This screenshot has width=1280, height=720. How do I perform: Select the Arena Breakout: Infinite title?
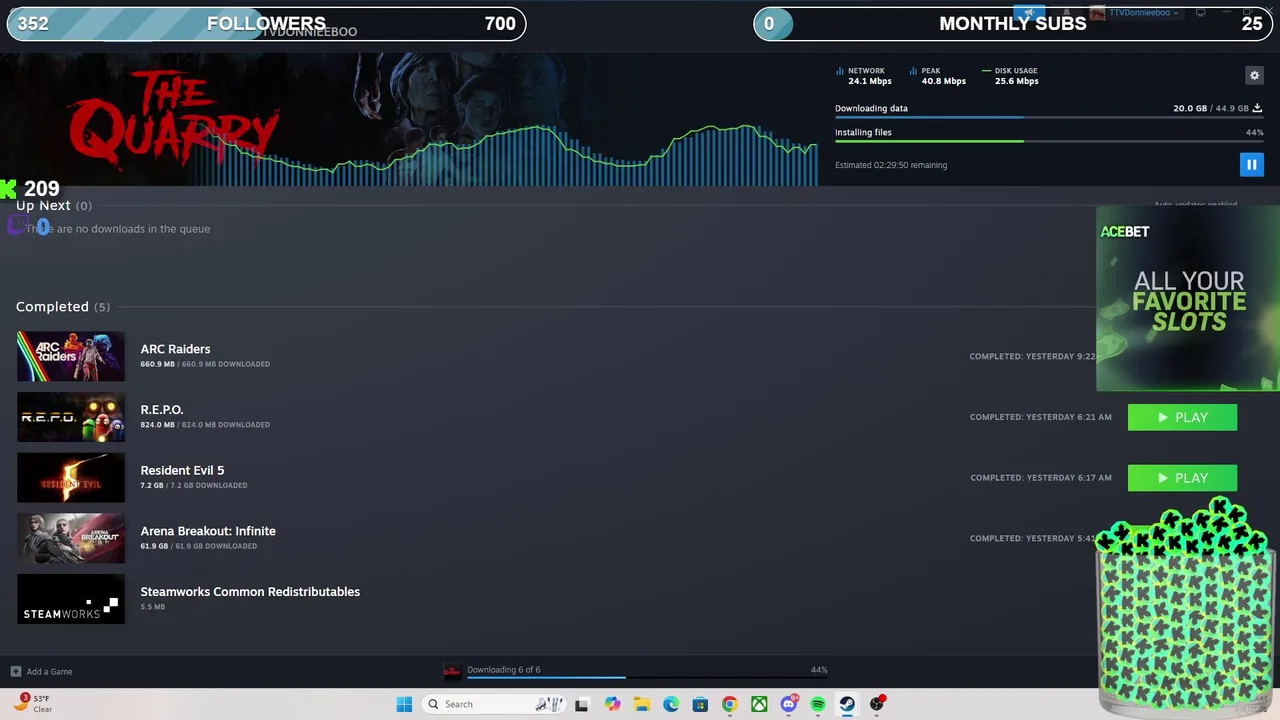click(x=208, y=531)
